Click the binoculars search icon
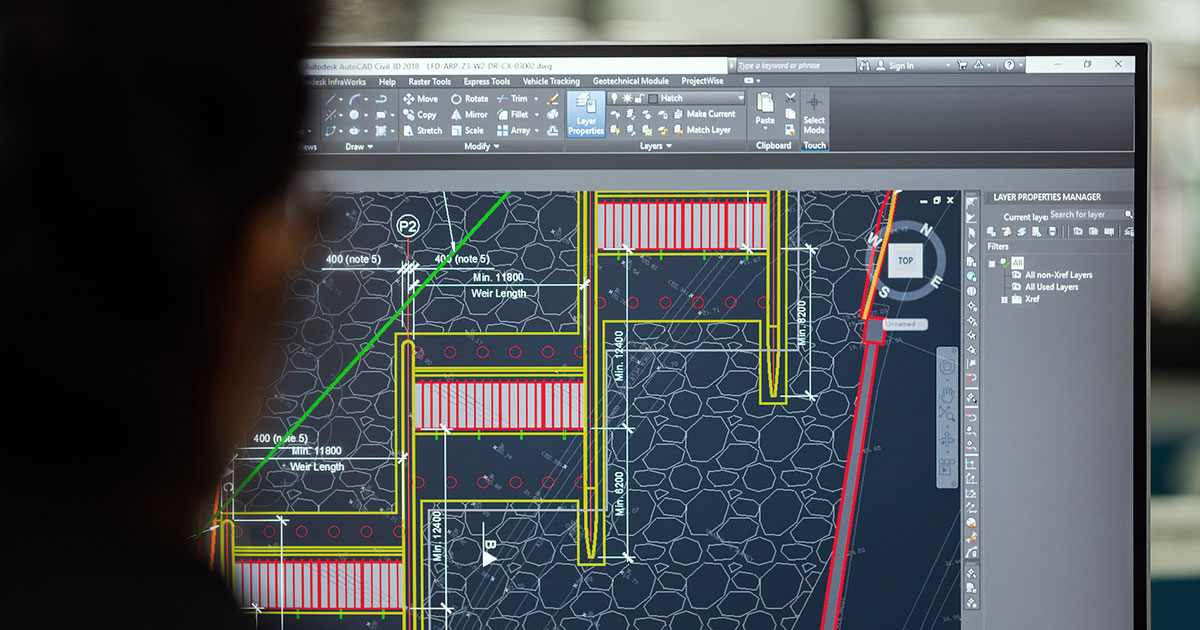This screenshot has height=630, width=1200. [864, 65]
